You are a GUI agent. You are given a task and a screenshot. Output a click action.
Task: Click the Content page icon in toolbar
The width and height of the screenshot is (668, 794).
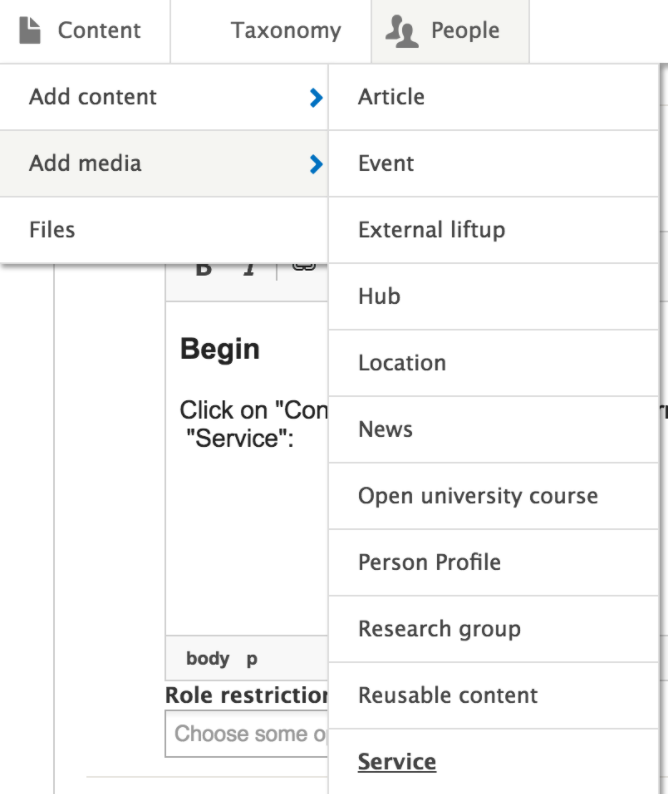[30, 31]
